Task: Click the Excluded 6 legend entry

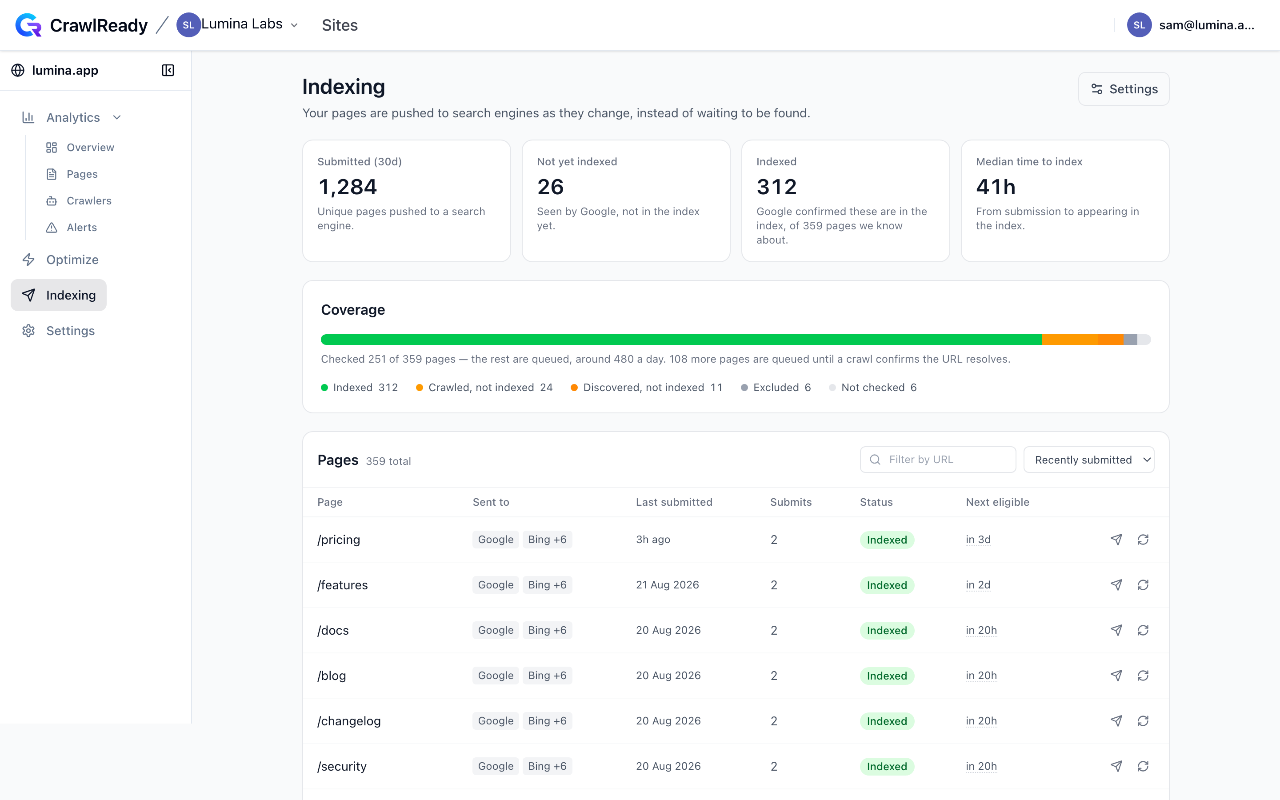Action: pyautogui.click(x=776, y=387)
